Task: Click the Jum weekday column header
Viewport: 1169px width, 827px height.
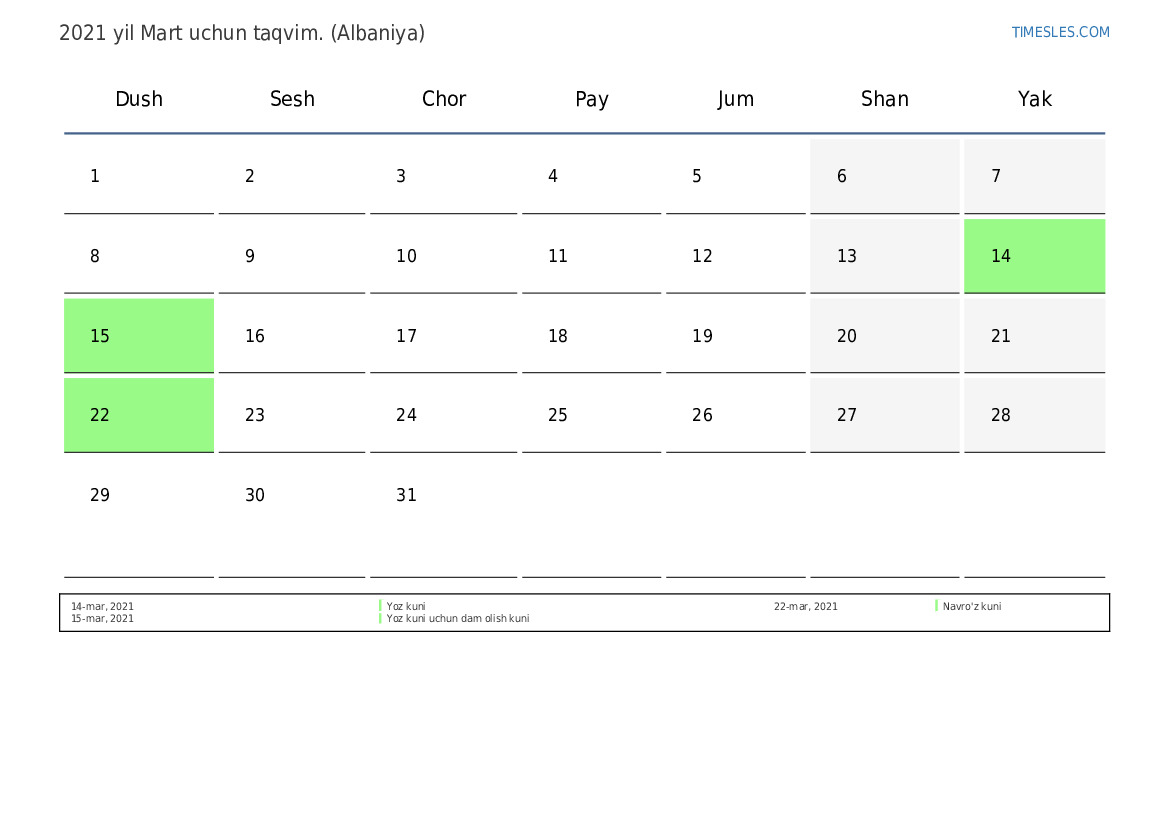Action: pyautogui.click(x=736, y=99)
